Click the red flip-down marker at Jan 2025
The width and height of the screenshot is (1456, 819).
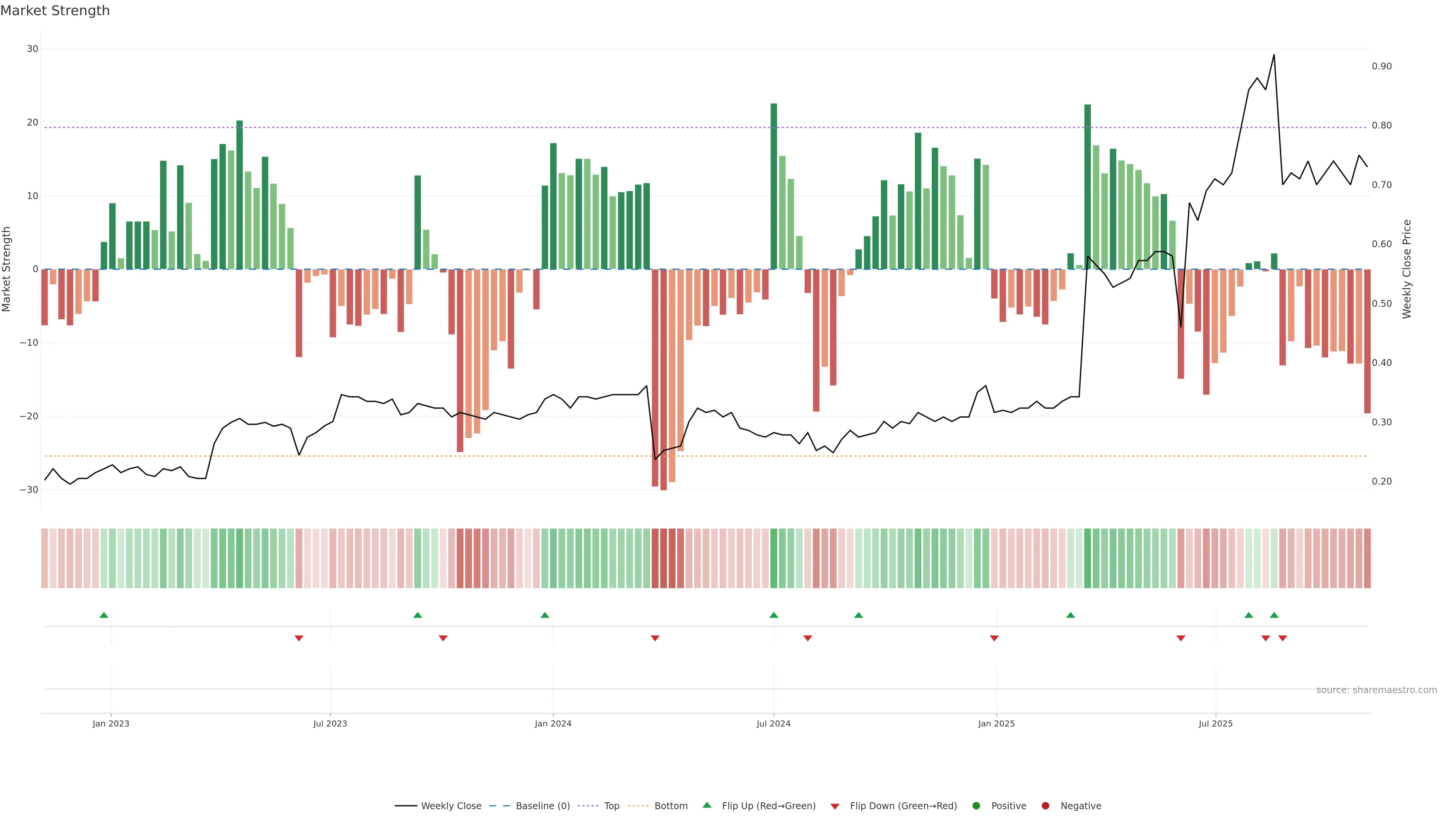click(x=994, y=638)
